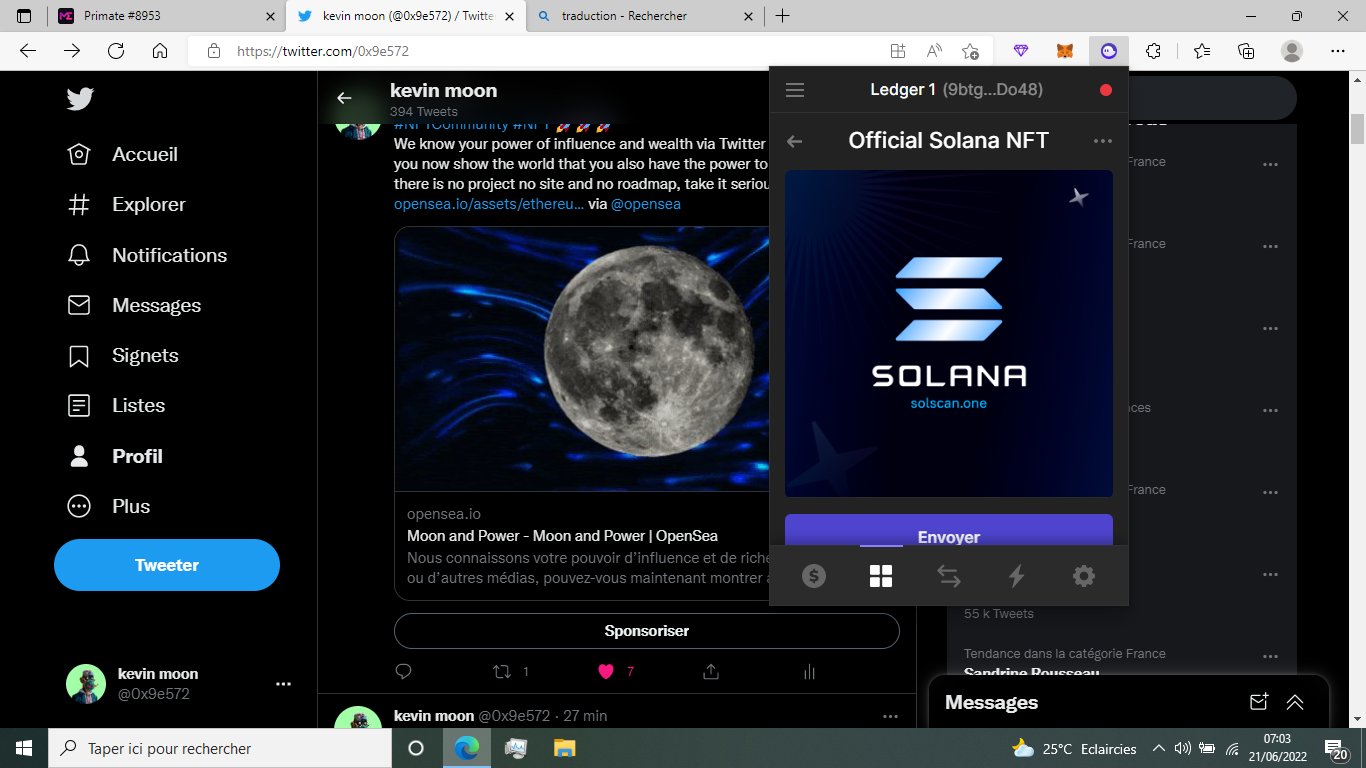Click the MetaMask fox extension icon

coord(1066,50)
